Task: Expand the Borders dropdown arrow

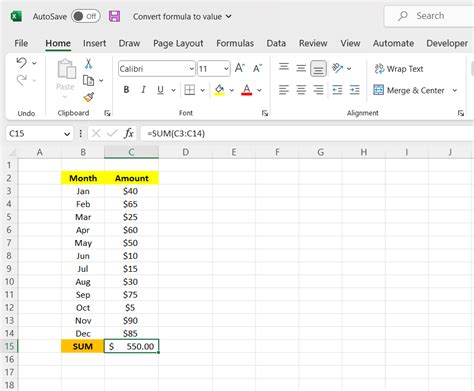Action: point(202,90)
